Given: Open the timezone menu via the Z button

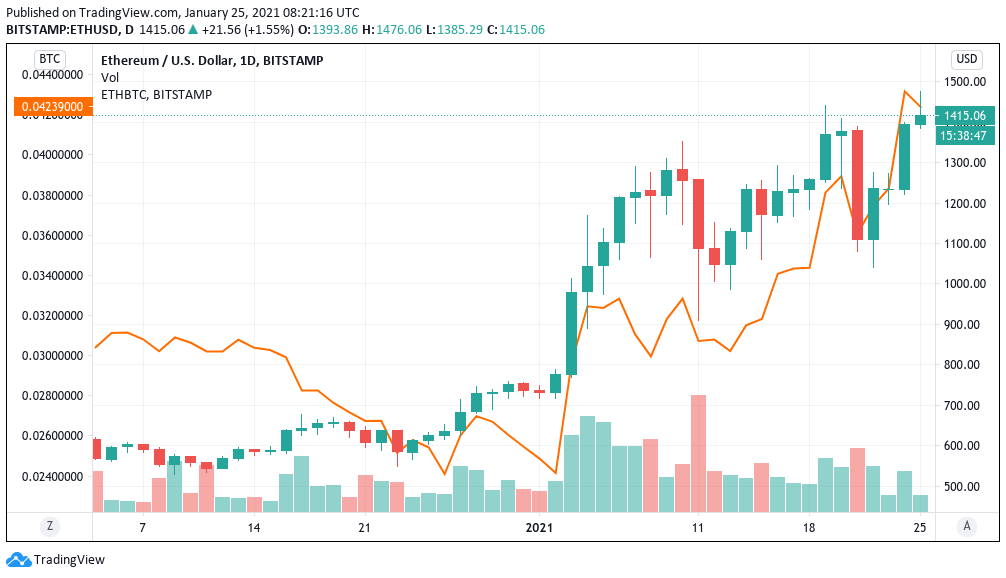Looking at the screenshot, I should (x=49, y=525).
